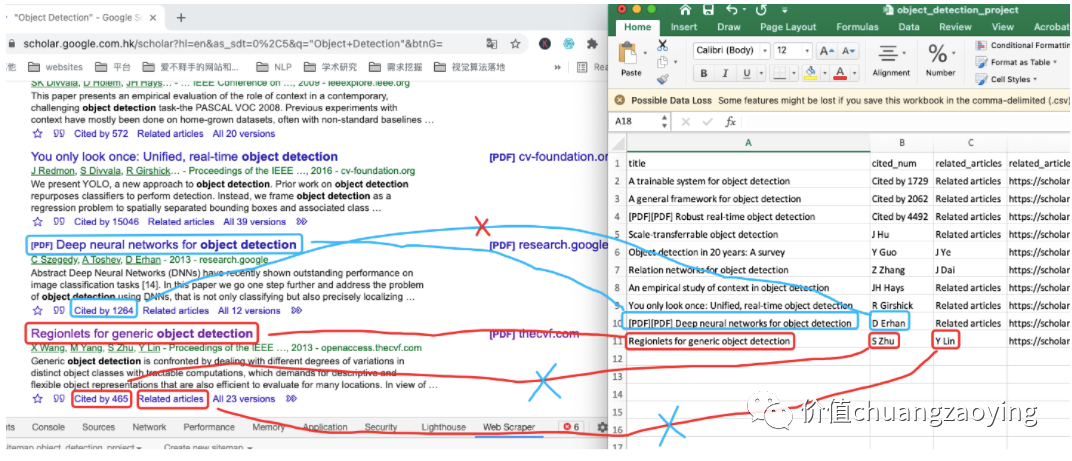Open a new Chrome tab with plus
The height and width of the screenshot is (461, 1072).
pos(181,17)
